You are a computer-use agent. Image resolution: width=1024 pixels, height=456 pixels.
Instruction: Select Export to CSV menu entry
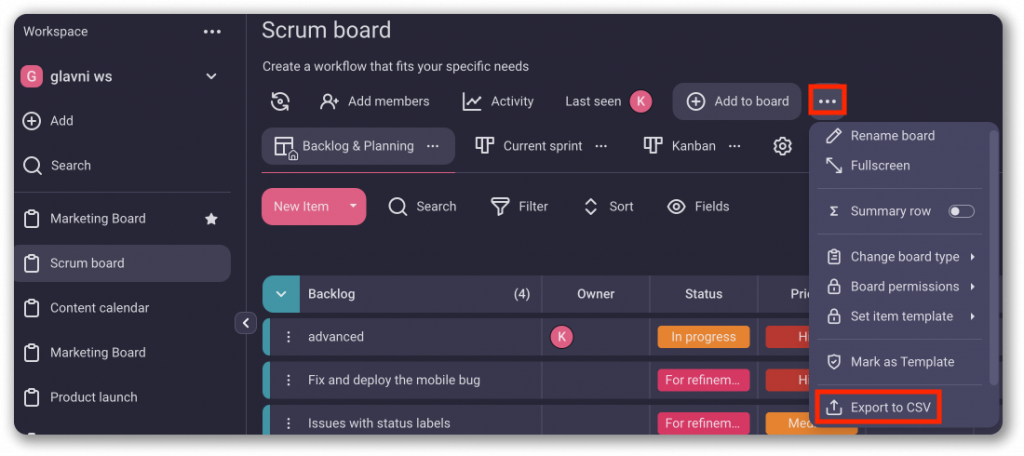tap(878, 407)
